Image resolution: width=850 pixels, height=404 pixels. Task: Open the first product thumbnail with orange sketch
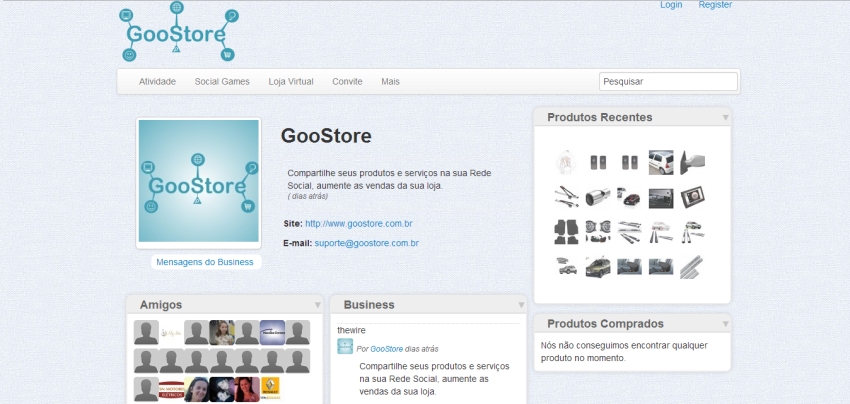pyautogui.click(x=566, y=163)
